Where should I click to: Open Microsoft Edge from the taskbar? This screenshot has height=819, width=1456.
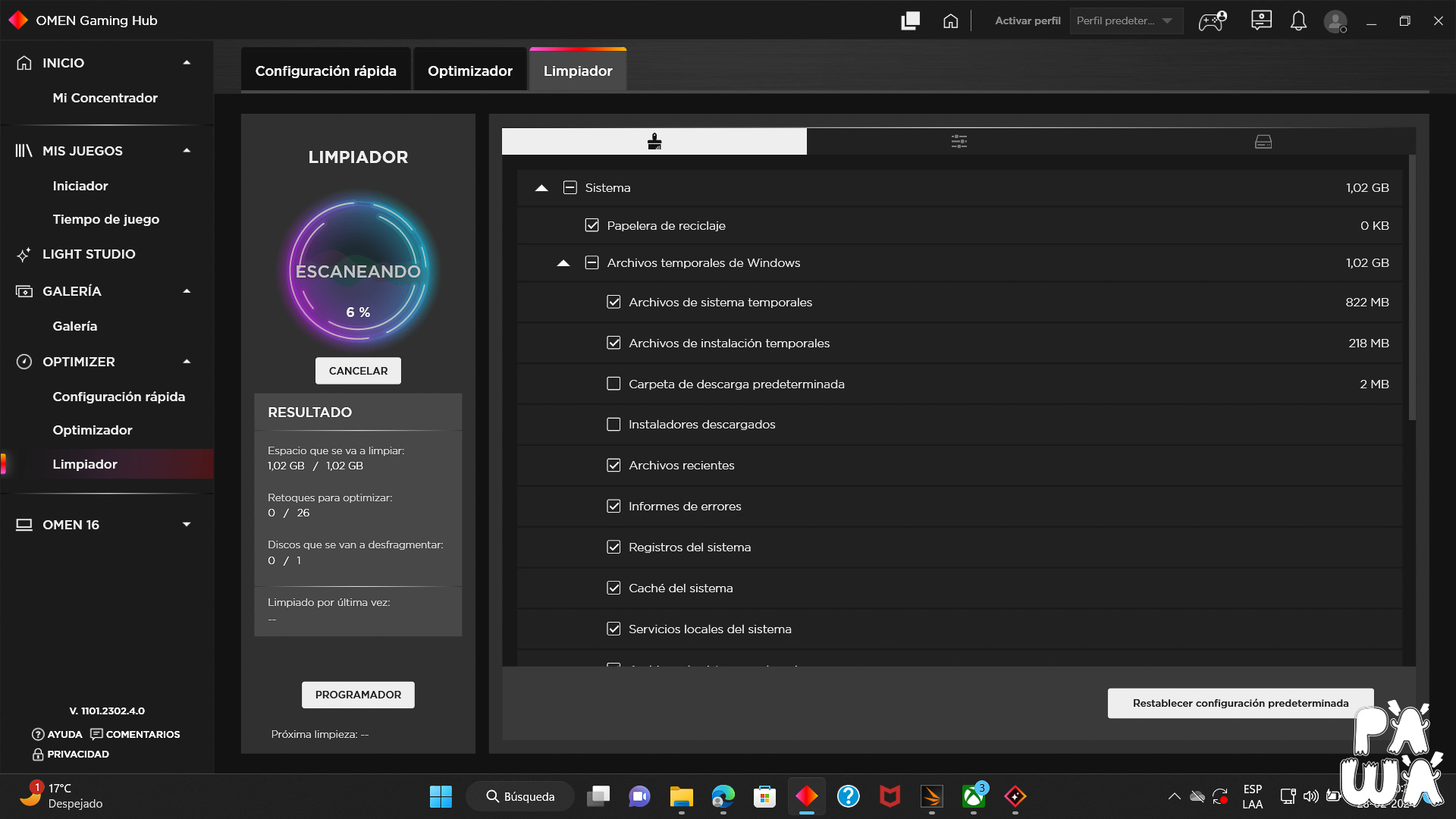coord(723,796)
